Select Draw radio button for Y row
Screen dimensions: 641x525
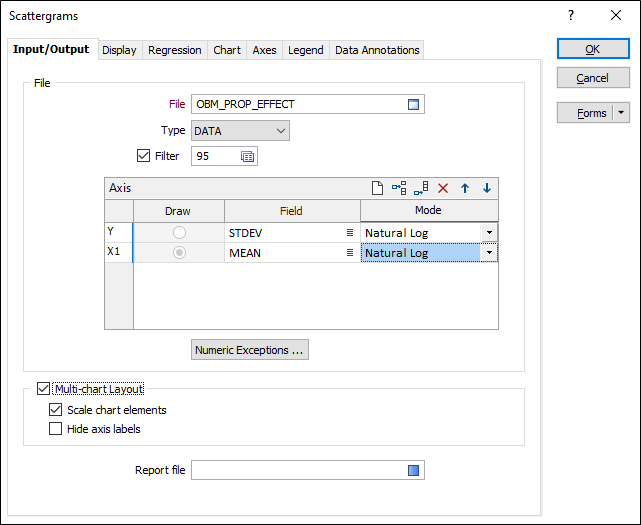coord(179,233)
